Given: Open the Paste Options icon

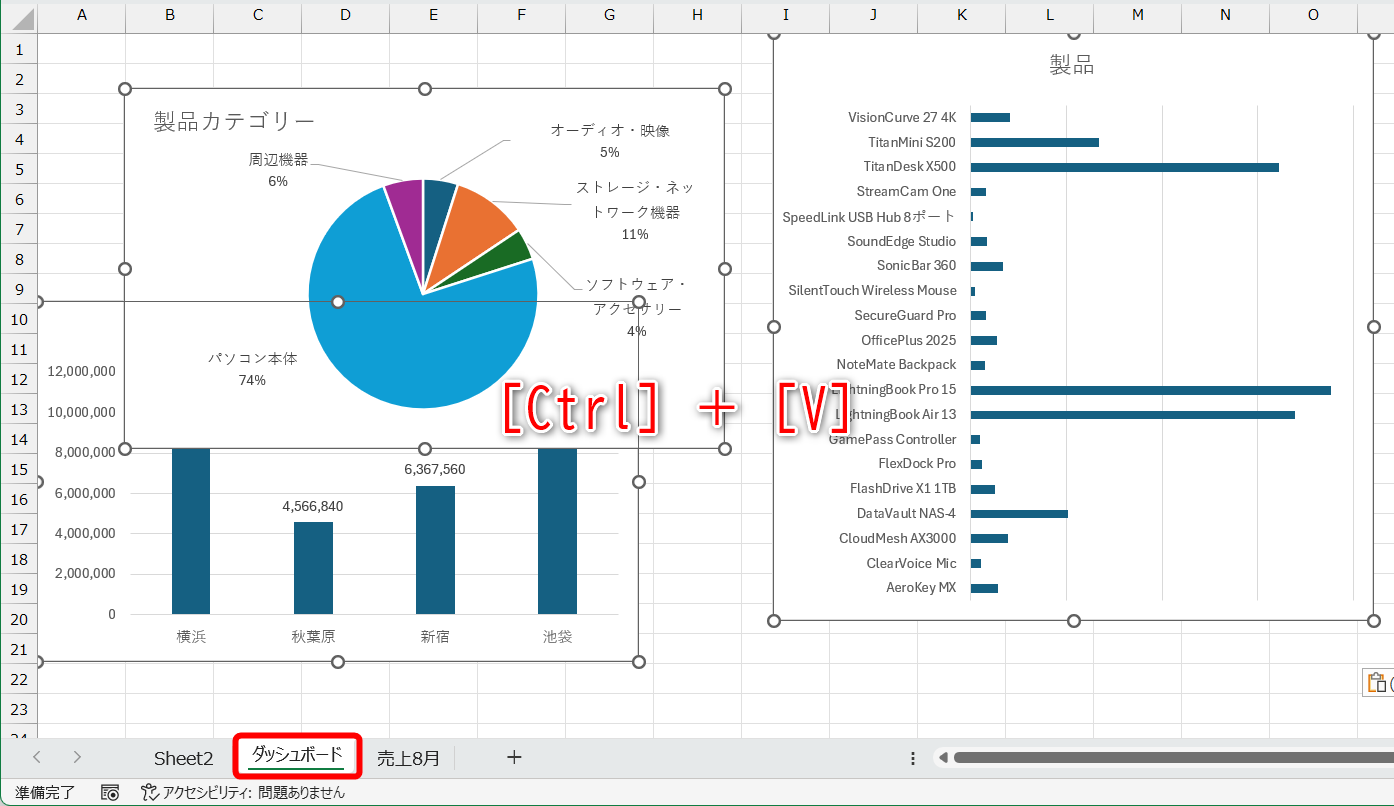Looking at the screenshot, I should tap(1379, 682).
